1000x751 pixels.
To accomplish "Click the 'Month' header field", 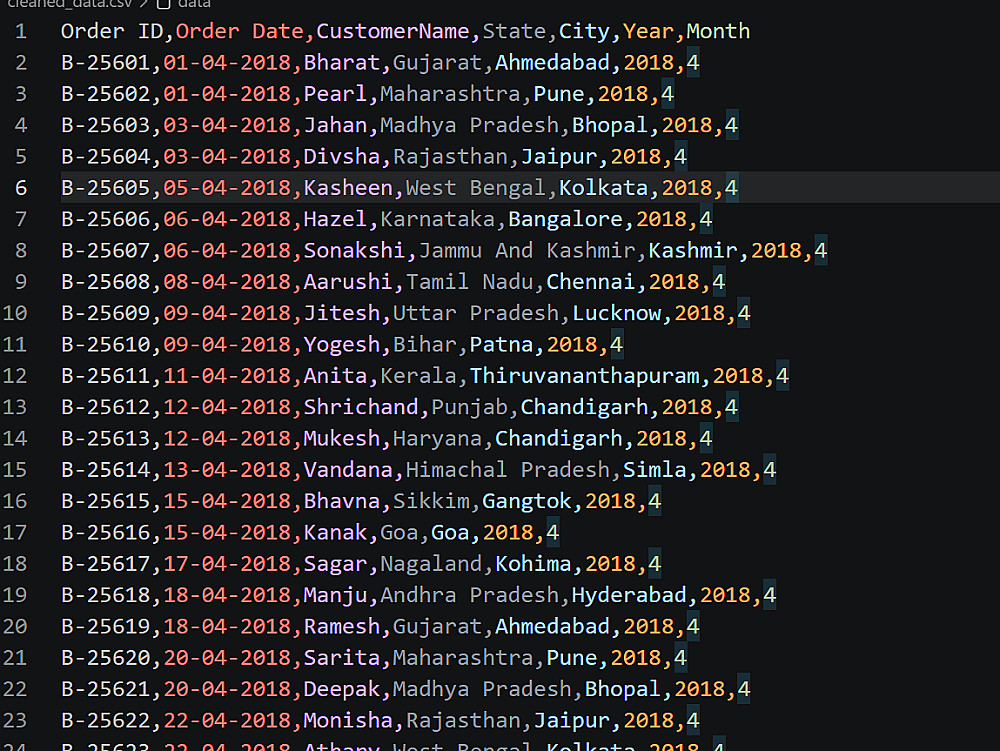I will pos(718,31).
